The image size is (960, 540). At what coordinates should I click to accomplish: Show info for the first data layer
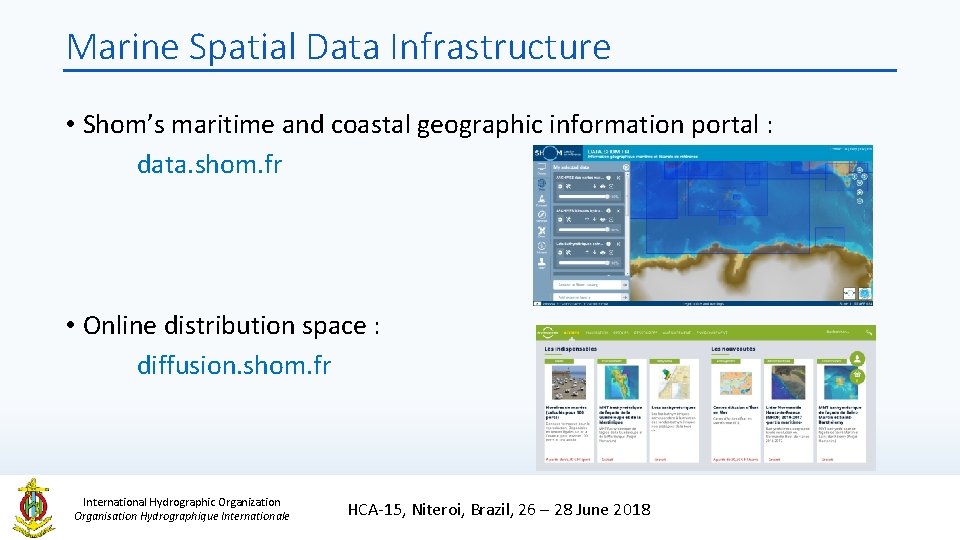coord(609,178)
